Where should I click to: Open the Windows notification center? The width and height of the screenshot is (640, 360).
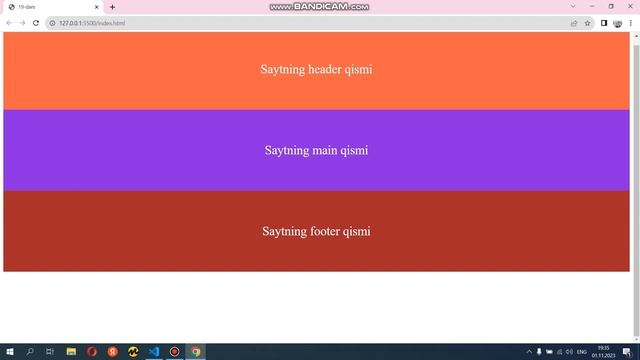[627, 351]
